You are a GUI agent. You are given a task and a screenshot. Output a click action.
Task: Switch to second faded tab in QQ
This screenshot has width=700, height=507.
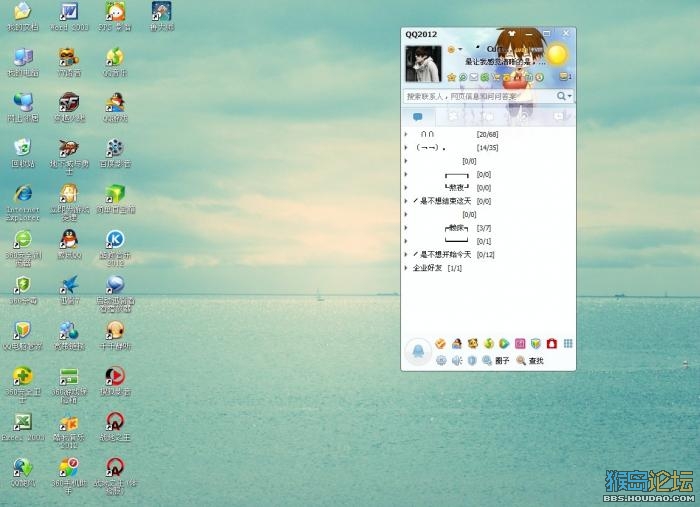453,117
